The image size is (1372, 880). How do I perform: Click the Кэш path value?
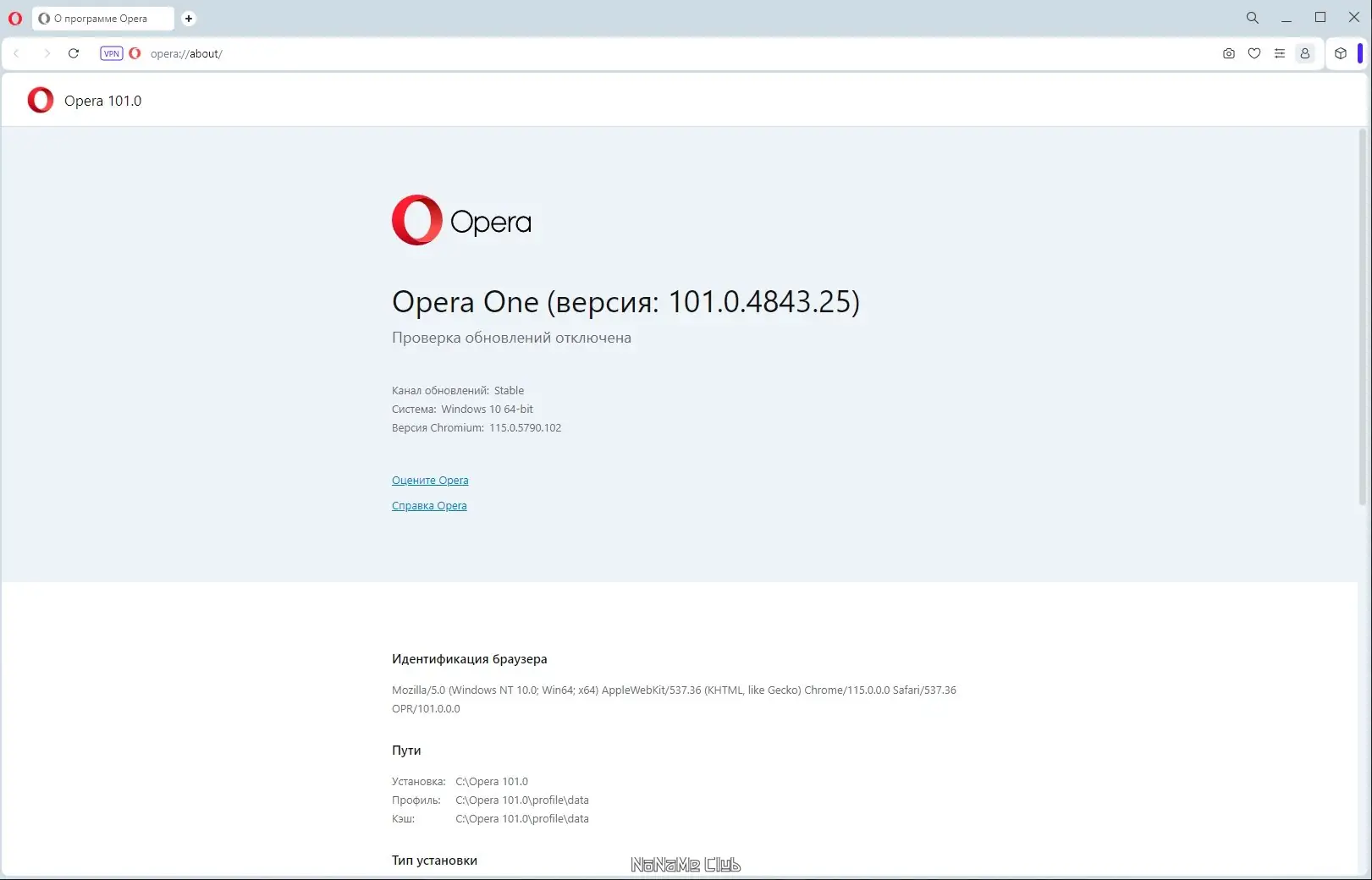click(522, 819)
